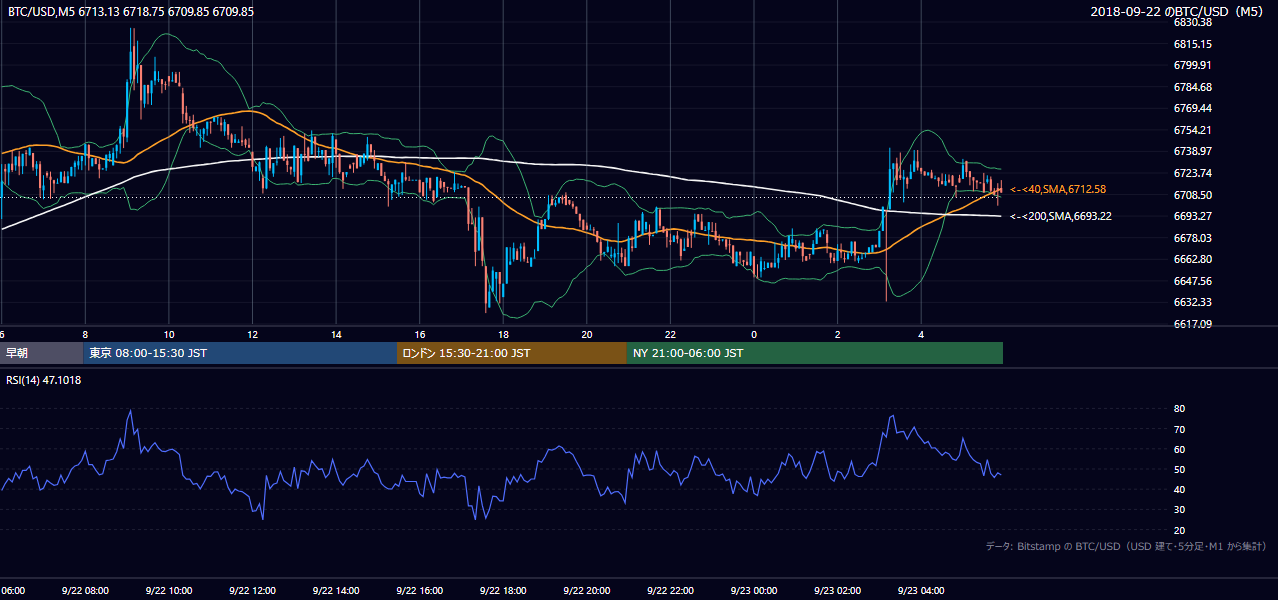Click the 東京 08:00-15:30 JST session bar

click(240, 353)
